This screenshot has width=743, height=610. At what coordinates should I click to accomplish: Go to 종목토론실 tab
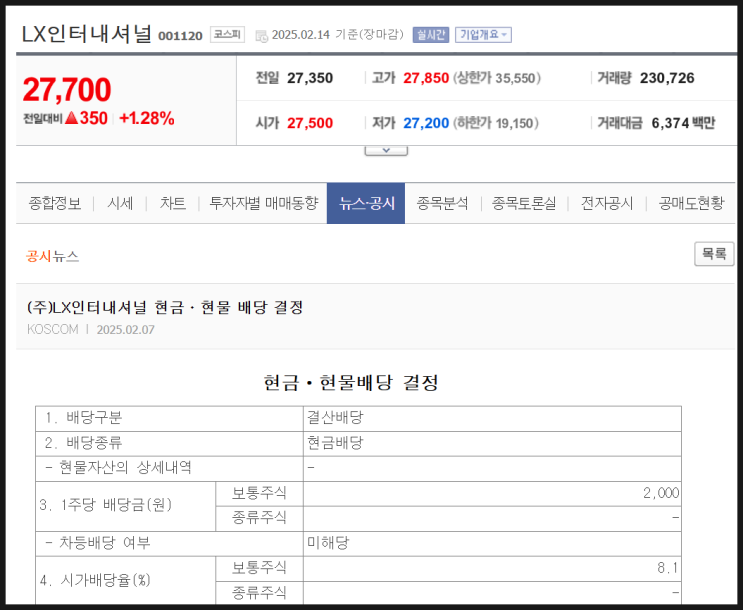coord(524,203)
